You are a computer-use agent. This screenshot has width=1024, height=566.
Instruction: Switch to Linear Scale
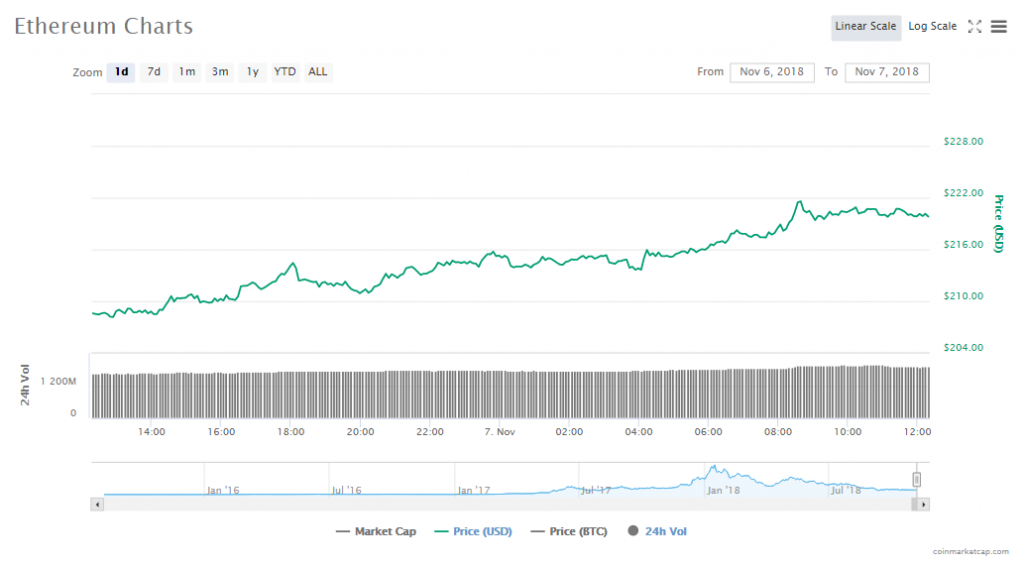point(865,27)
